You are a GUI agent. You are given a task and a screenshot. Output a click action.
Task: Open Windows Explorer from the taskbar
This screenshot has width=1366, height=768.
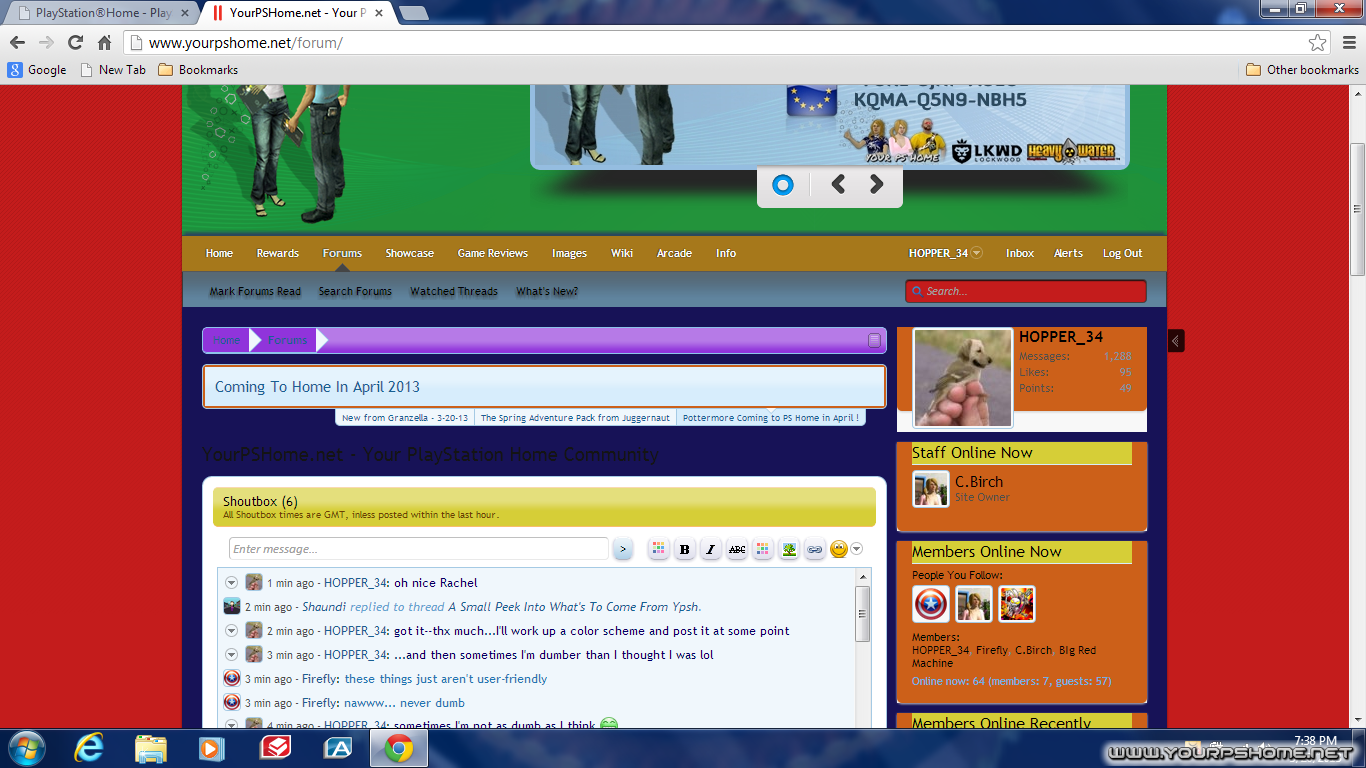(151, 748)
